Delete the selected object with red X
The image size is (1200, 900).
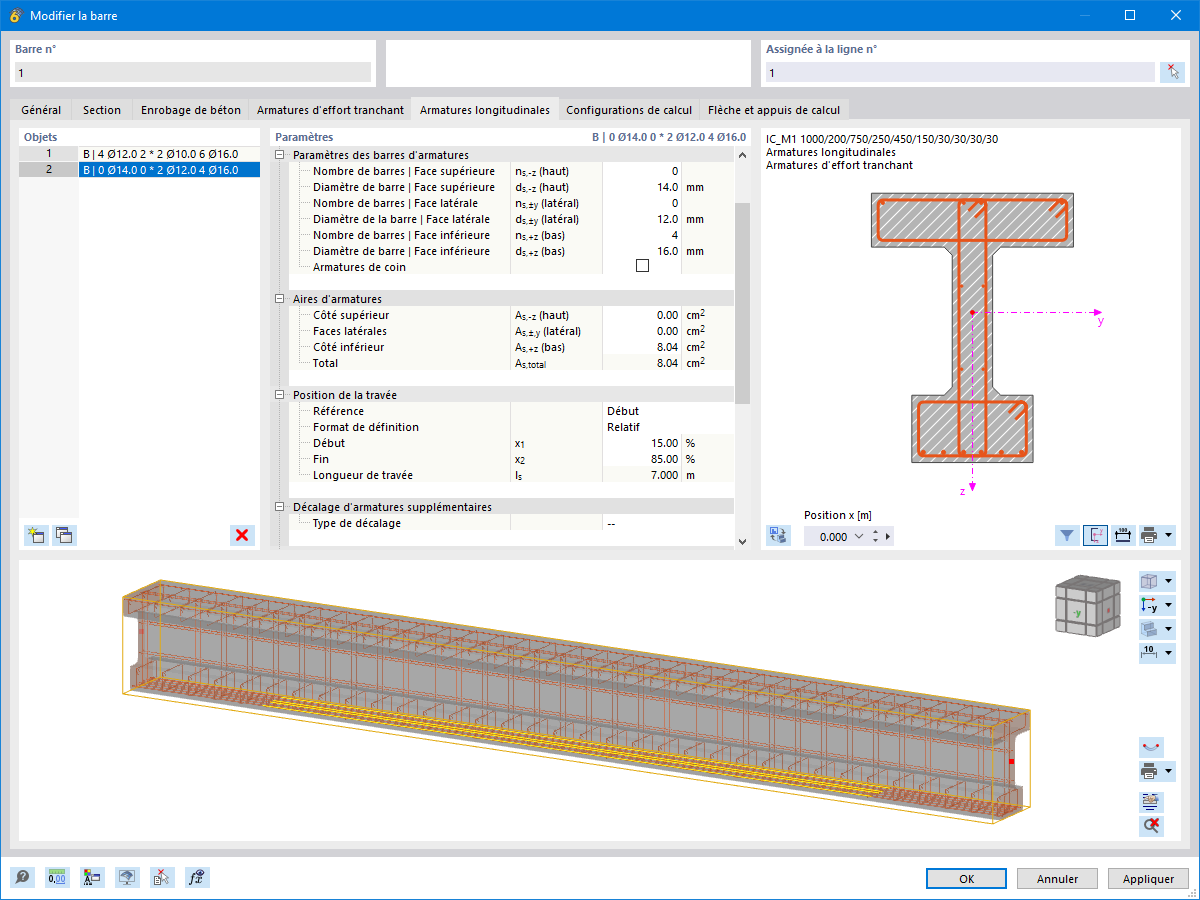pos(242,535)
